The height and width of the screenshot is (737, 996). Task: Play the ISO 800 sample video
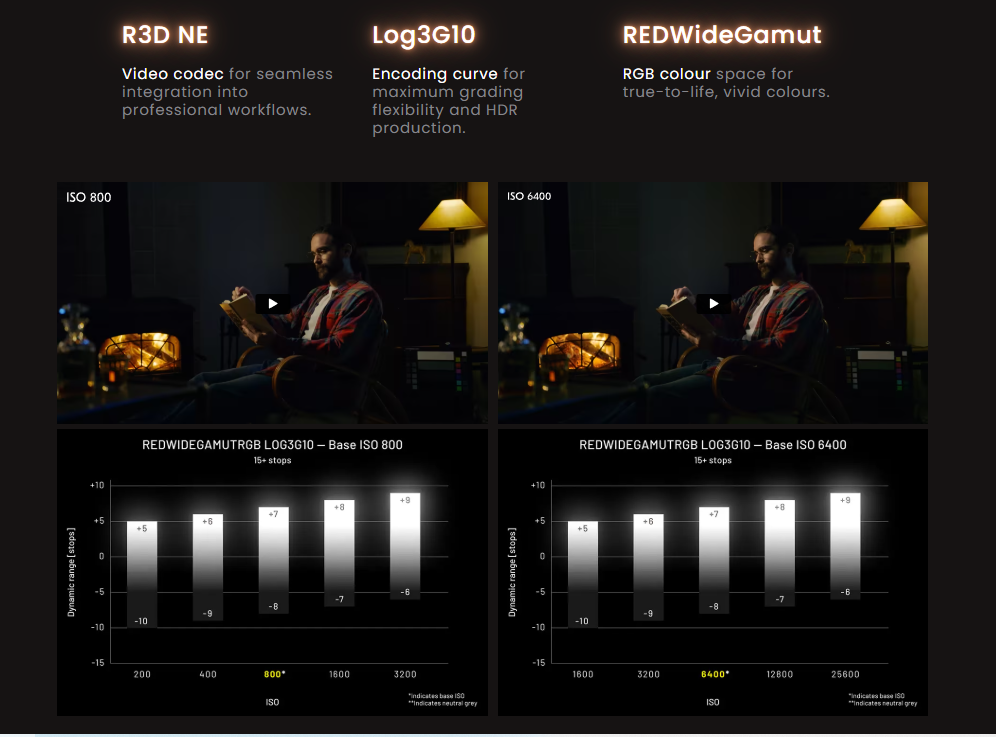(x=272, y=303)
